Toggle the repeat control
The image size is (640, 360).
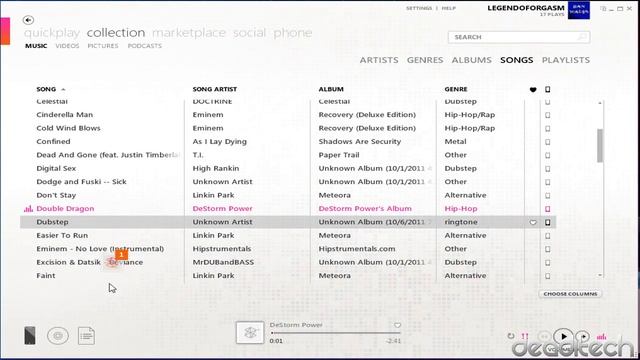[x=511, y=336]
